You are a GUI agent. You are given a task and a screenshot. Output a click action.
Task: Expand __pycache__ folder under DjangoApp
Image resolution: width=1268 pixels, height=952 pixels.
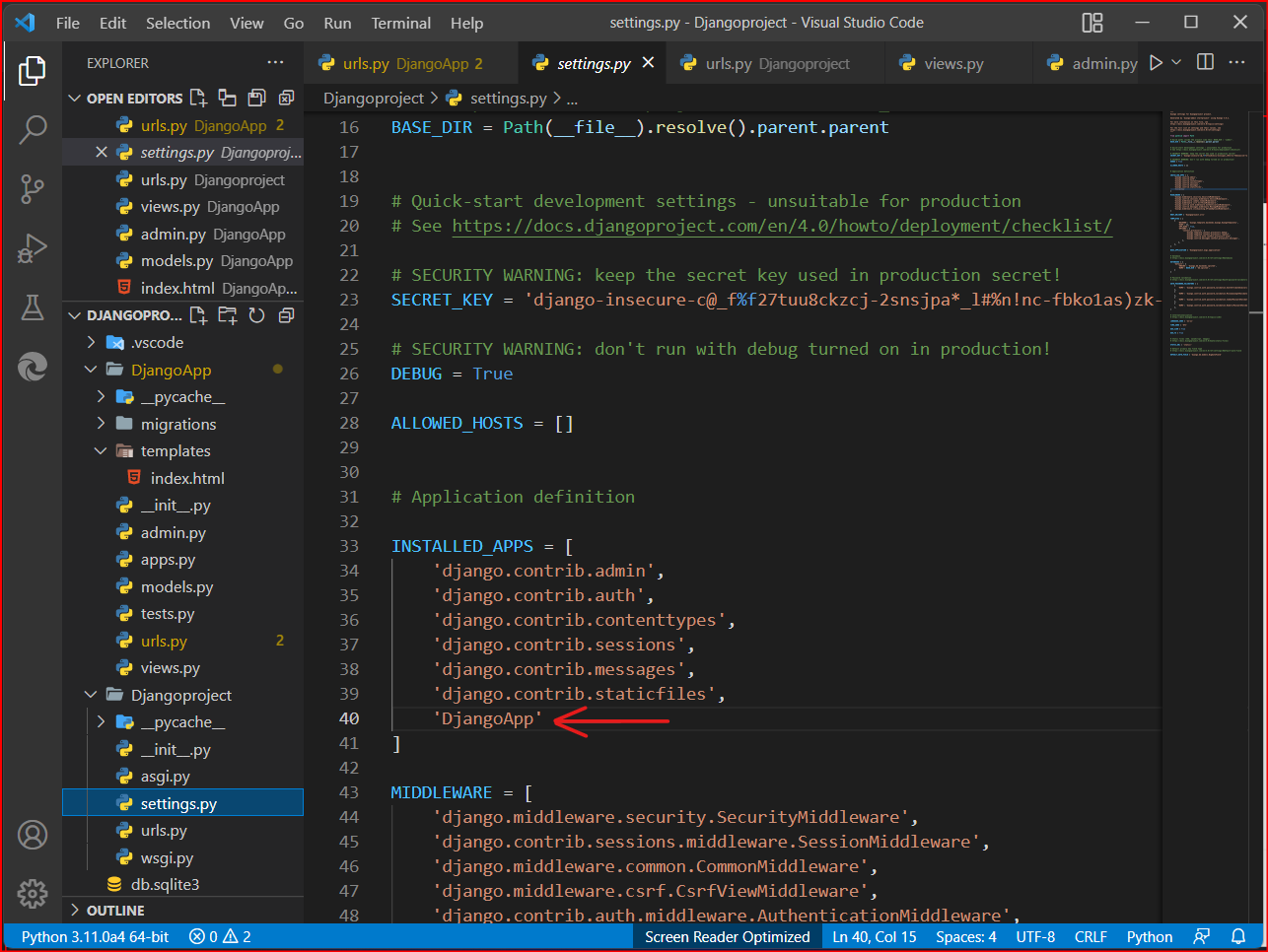point(102,396)
